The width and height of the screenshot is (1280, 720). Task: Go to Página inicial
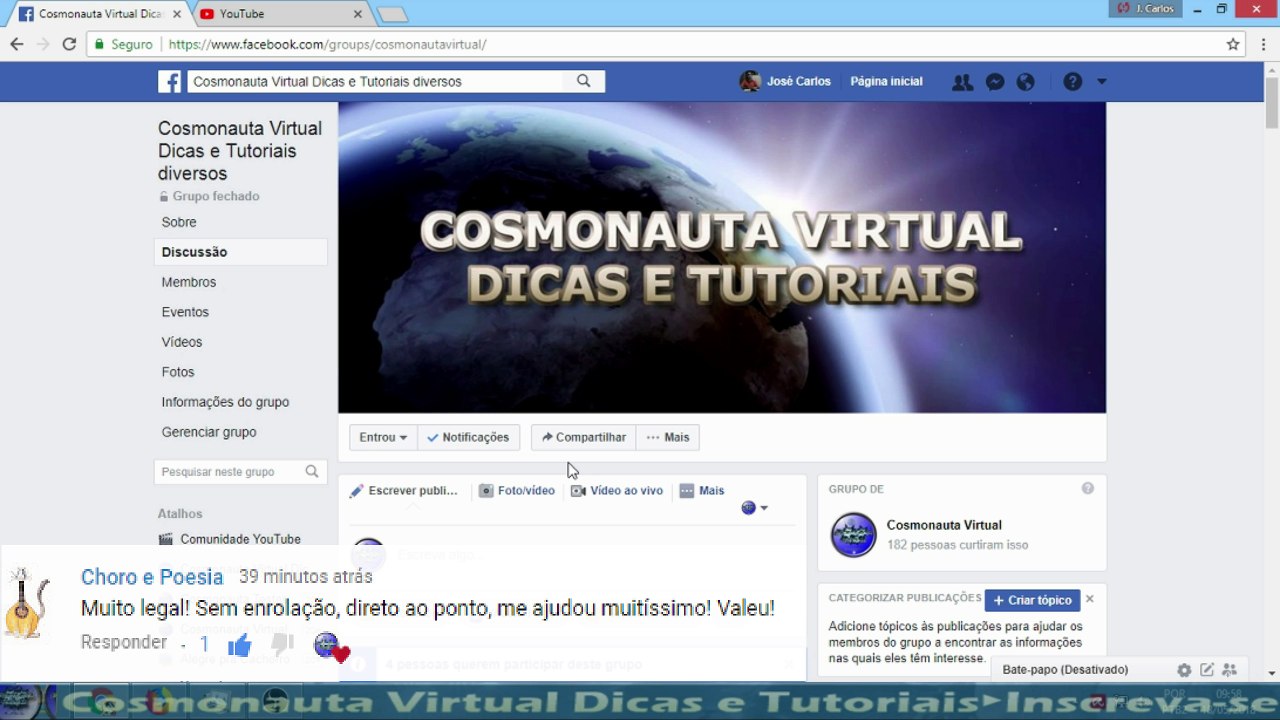[886, 82]
